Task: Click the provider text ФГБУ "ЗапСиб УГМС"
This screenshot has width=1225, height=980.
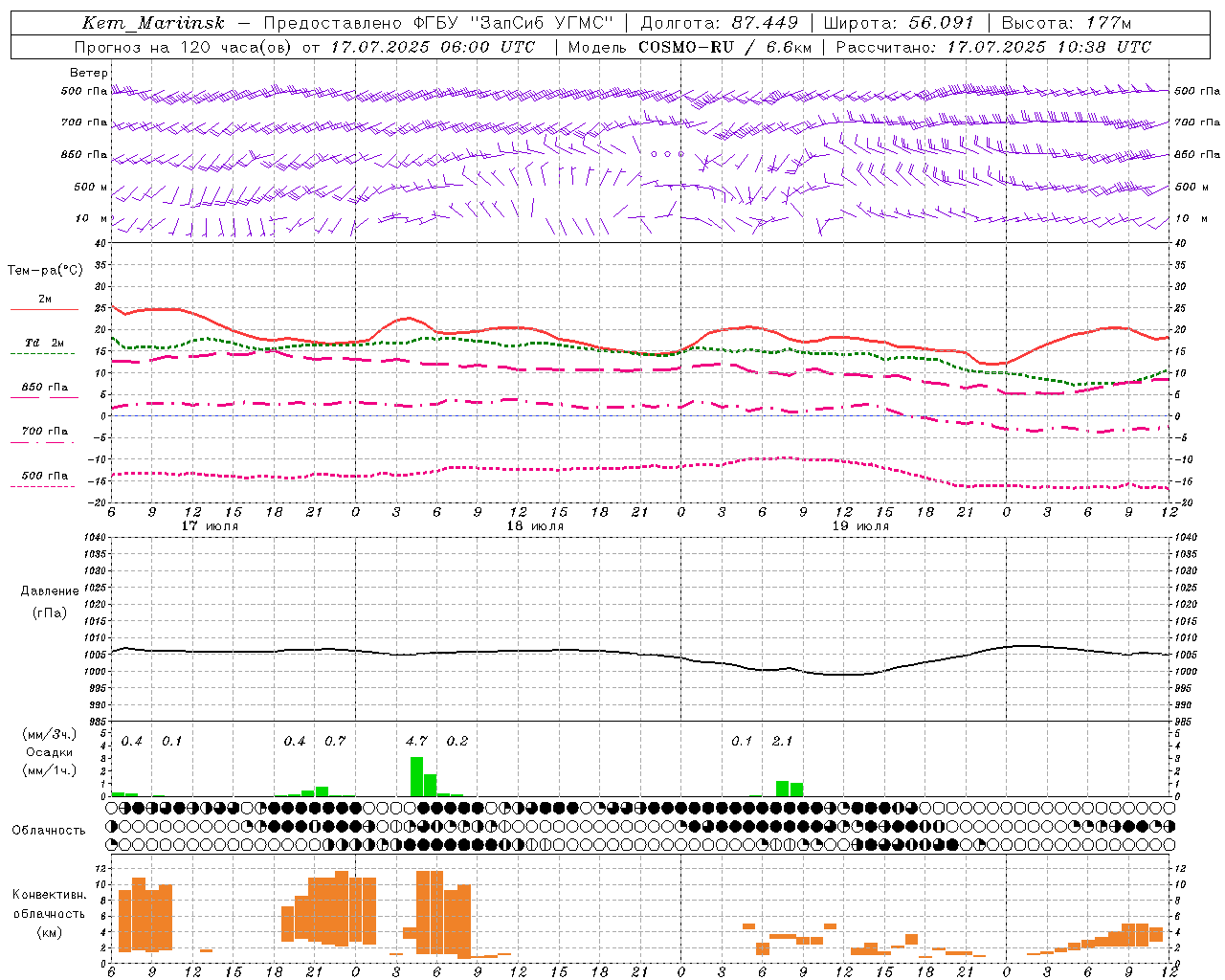Action: pyautogui.click(x=515, y=23)
